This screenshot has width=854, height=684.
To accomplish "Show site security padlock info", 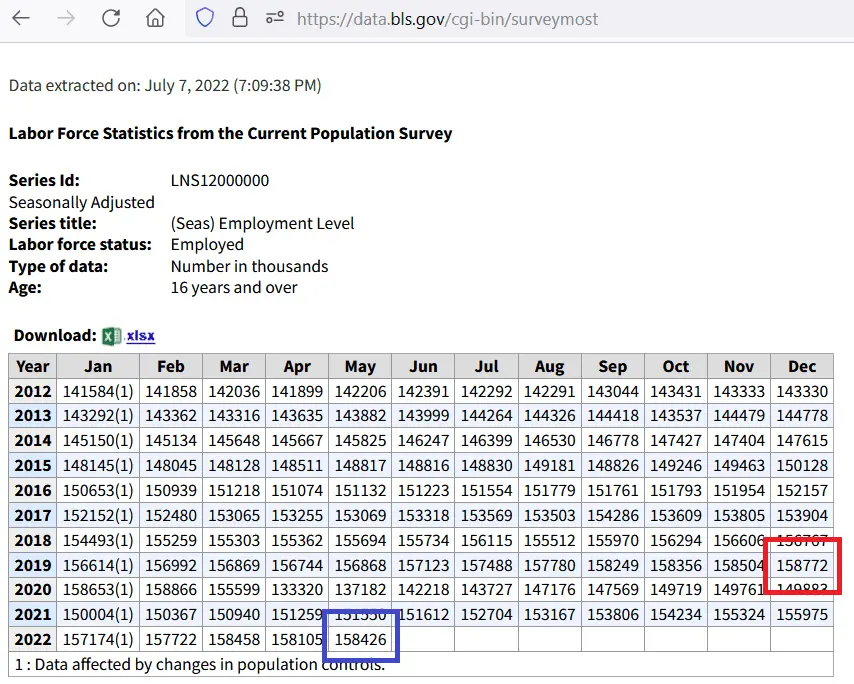I will (x=239, y=18).
